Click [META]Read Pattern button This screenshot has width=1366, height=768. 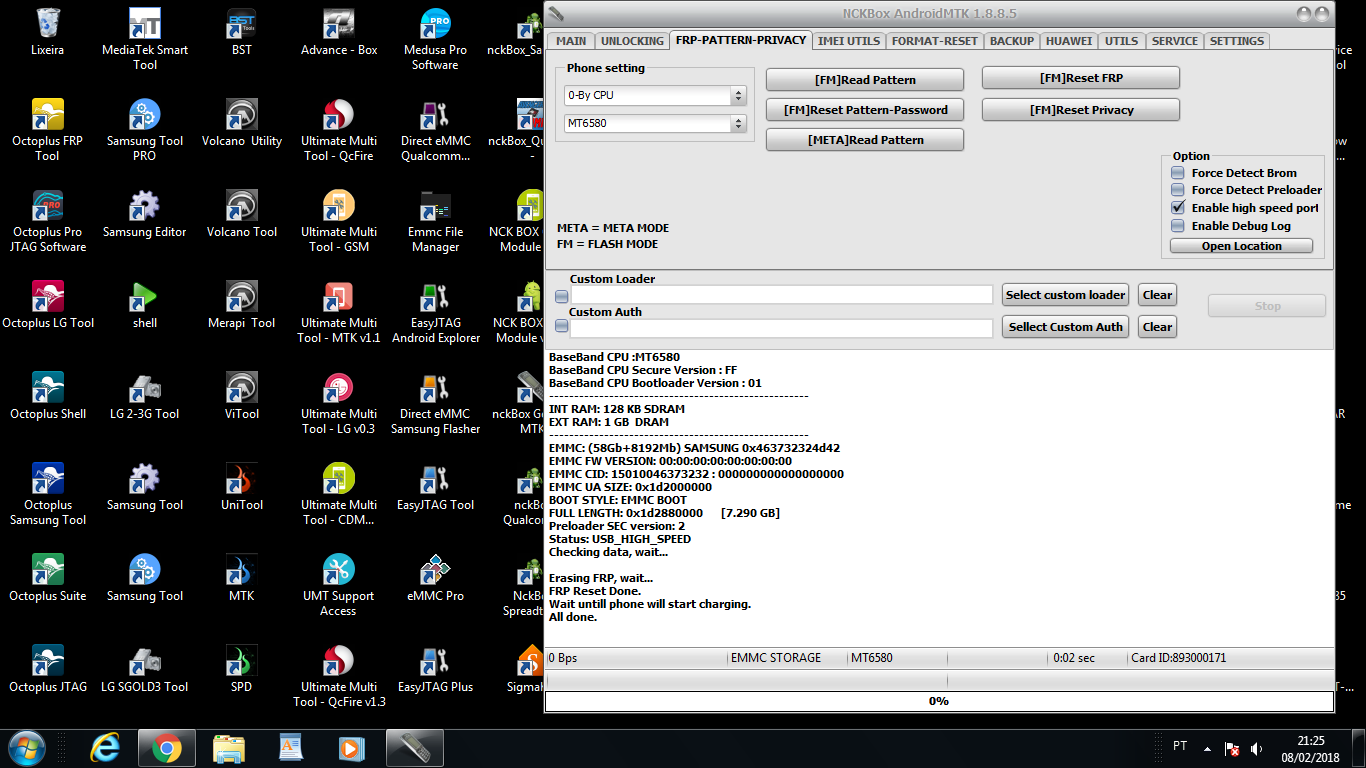[865, 140]
